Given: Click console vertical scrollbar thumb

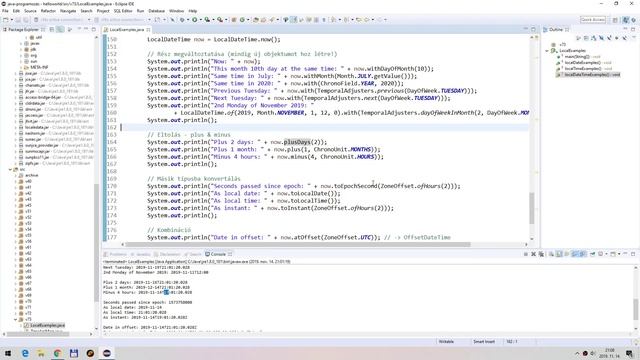Looking at the screenshot, I should coord(636,309).
